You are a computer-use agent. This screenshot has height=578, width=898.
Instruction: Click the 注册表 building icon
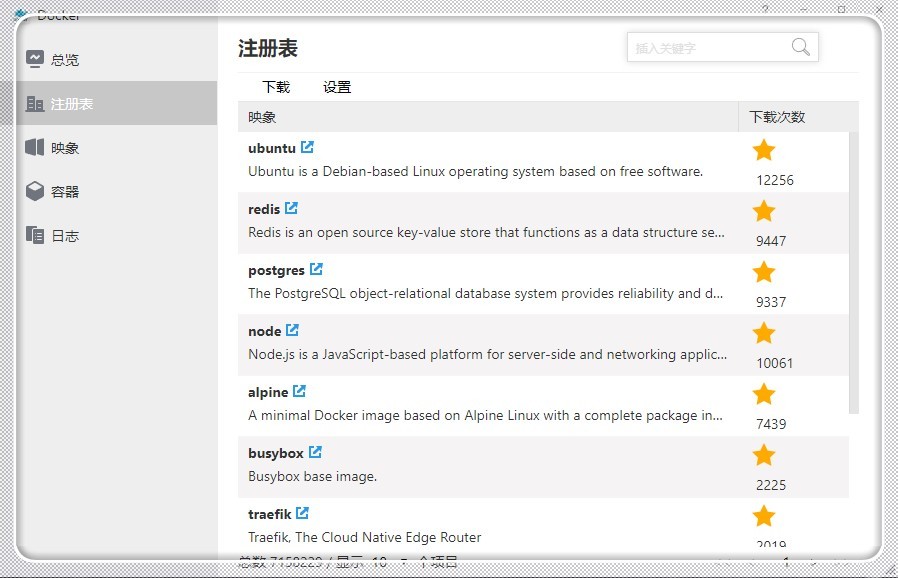[34, 103]
